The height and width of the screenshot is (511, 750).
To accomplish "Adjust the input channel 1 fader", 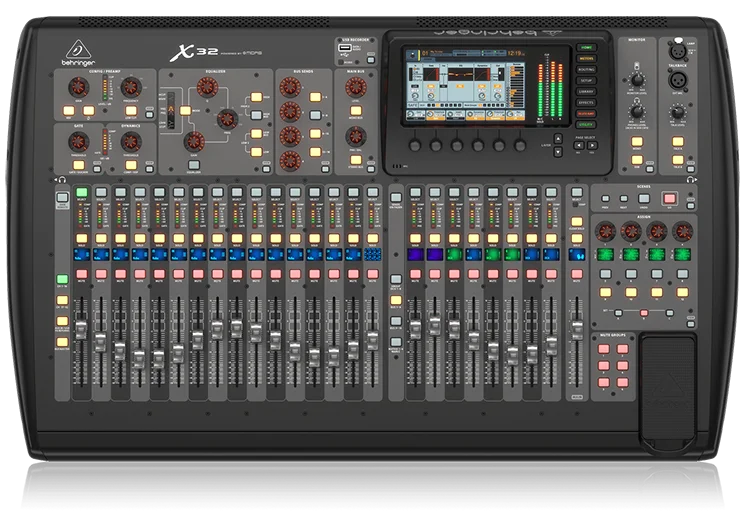I will click(82, 329).
